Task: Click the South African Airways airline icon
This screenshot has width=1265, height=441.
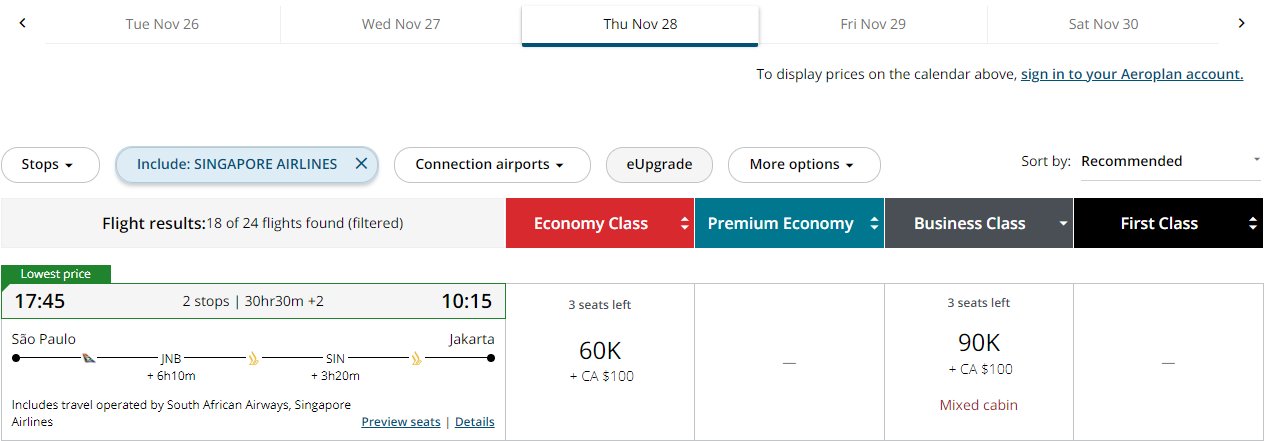Action: pos(89,357)
